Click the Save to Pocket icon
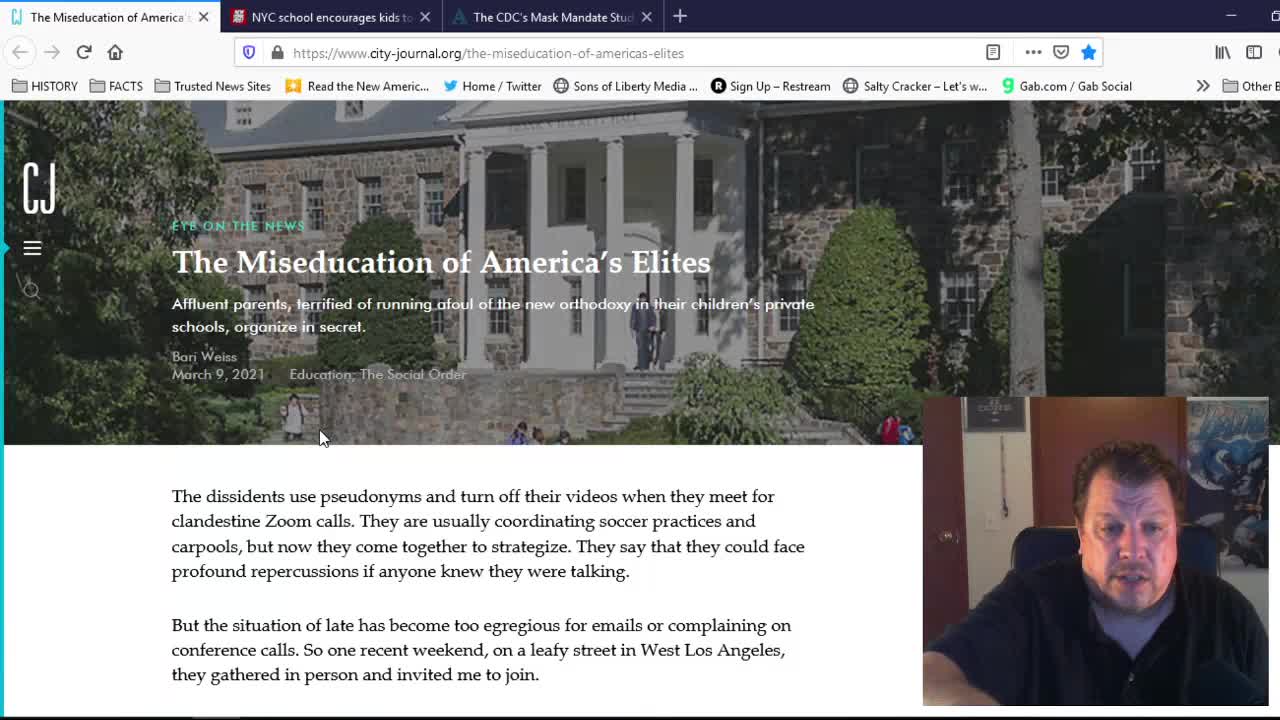The height and width of the screenshot is (720, 1280). [x=1061, y=52]
